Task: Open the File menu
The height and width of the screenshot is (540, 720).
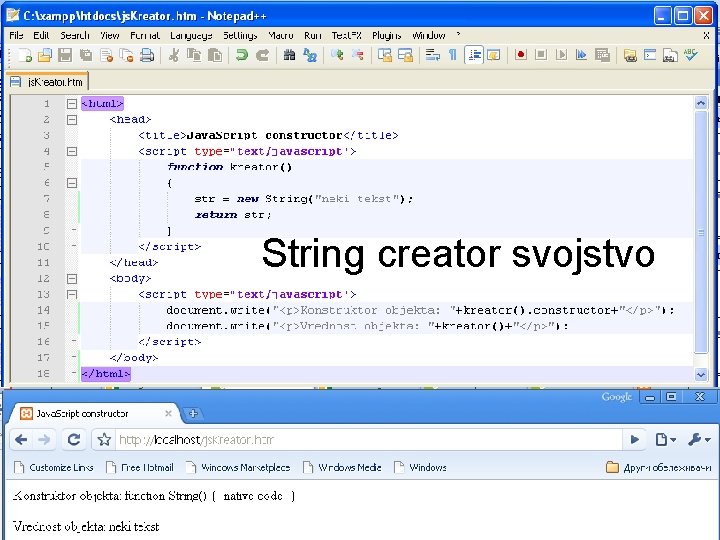Action: pyautogui.click(x=16, y=35)
